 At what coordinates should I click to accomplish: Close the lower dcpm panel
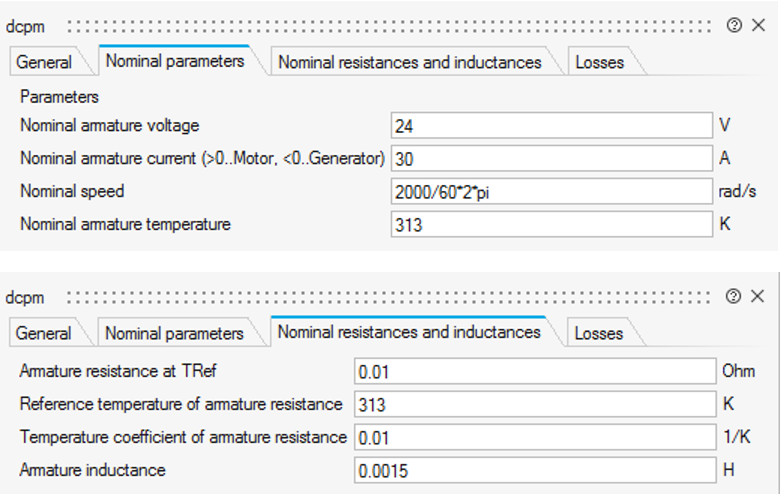click(758, 297)
